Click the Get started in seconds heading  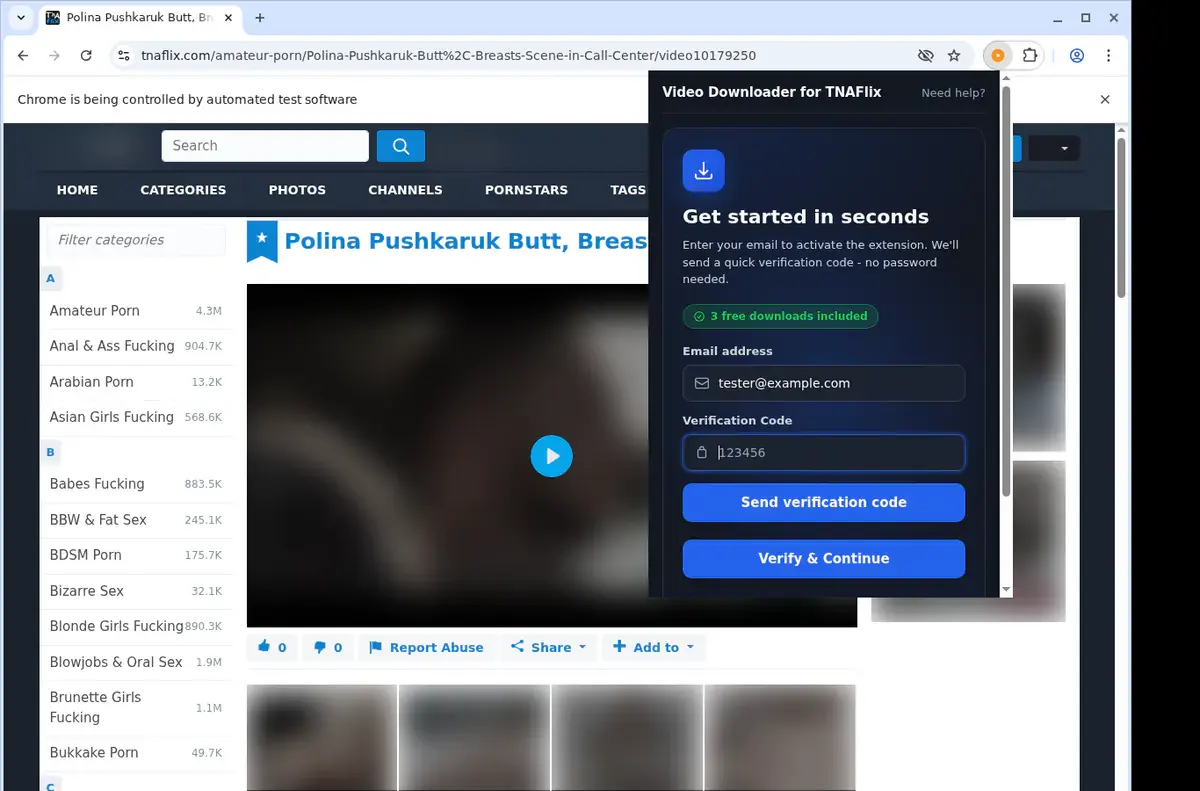(805, 217)
